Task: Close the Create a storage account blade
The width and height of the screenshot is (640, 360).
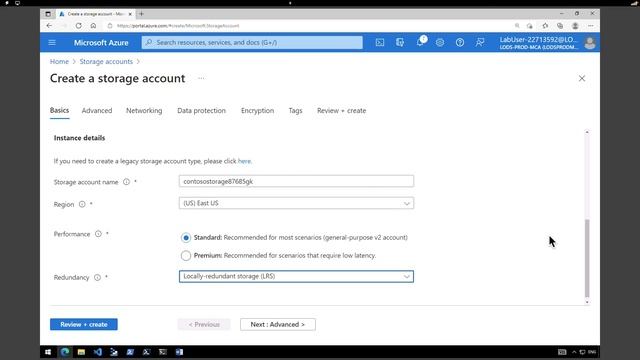Action: tap(582, 78)
